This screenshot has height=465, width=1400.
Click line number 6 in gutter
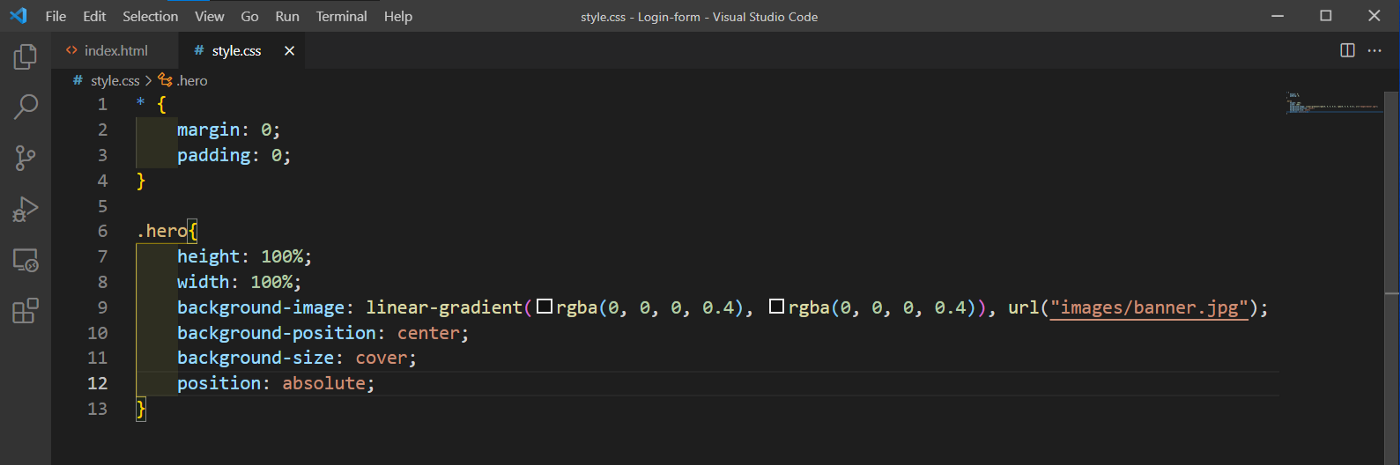coord(102,231)
